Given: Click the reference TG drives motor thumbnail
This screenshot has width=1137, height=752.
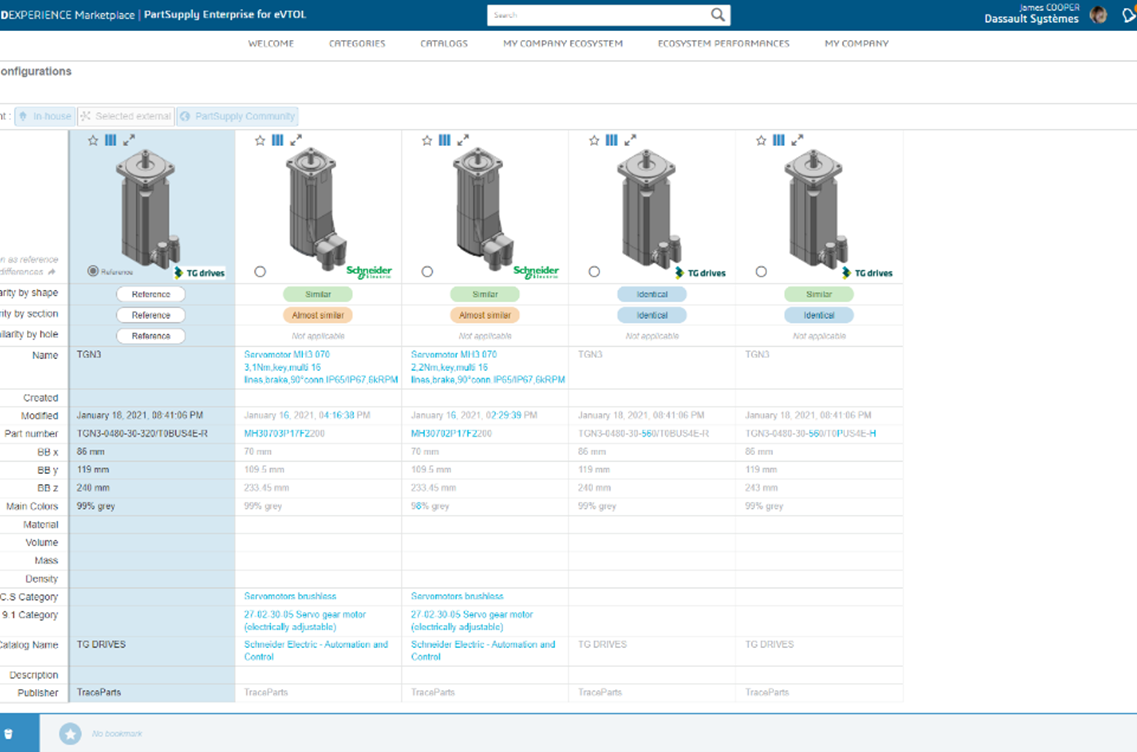Looking at the screenshot, I should [x=147, y=207].
